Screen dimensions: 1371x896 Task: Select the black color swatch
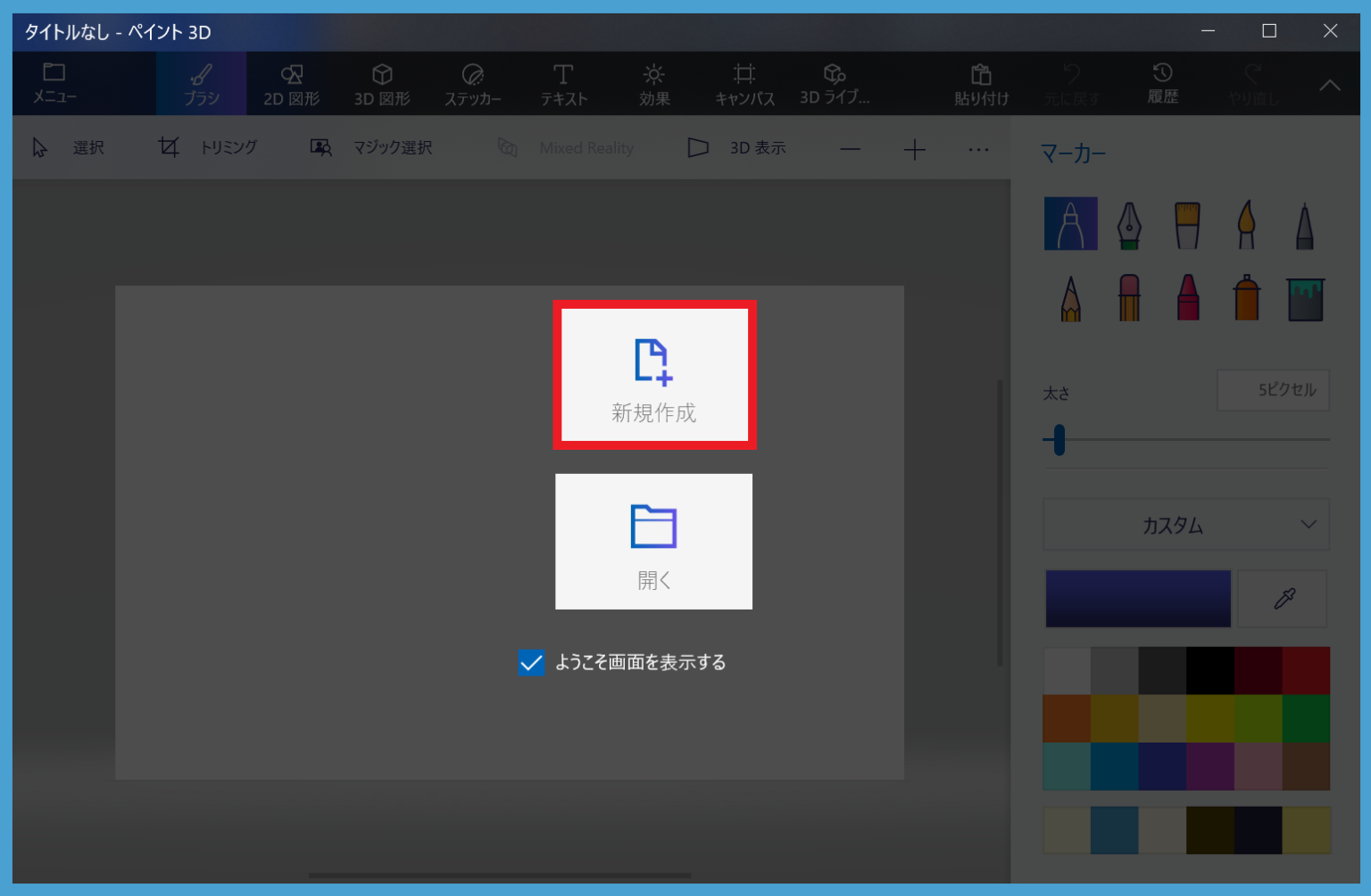click(1210, 670)
